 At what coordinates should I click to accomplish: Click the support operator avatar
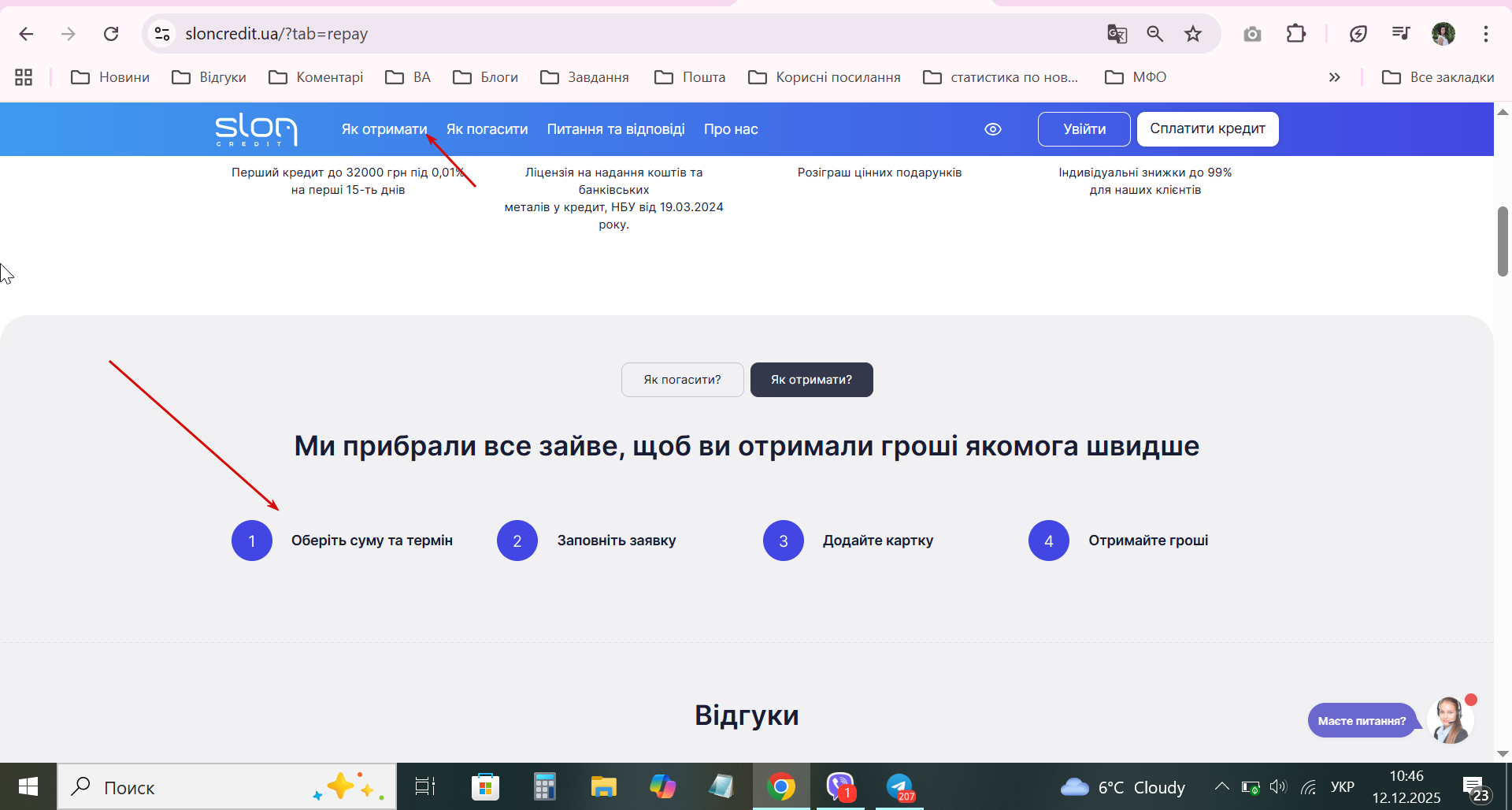point(1451,719)
